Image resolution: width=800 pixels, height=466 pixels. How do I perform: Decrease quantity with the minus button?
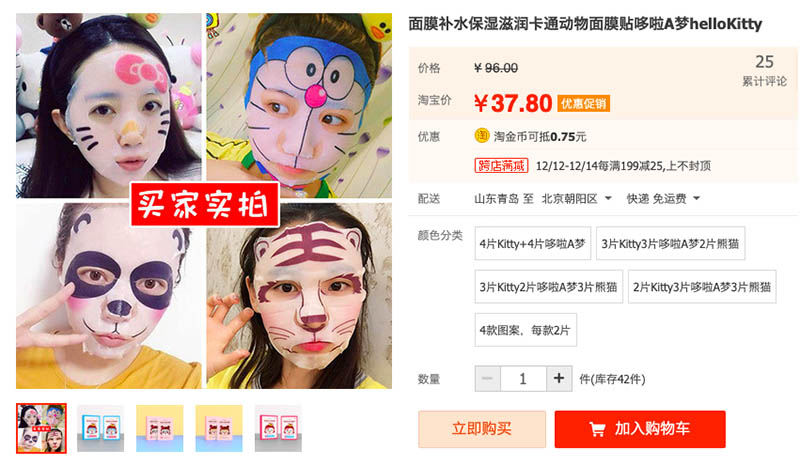tap(487, 378)
